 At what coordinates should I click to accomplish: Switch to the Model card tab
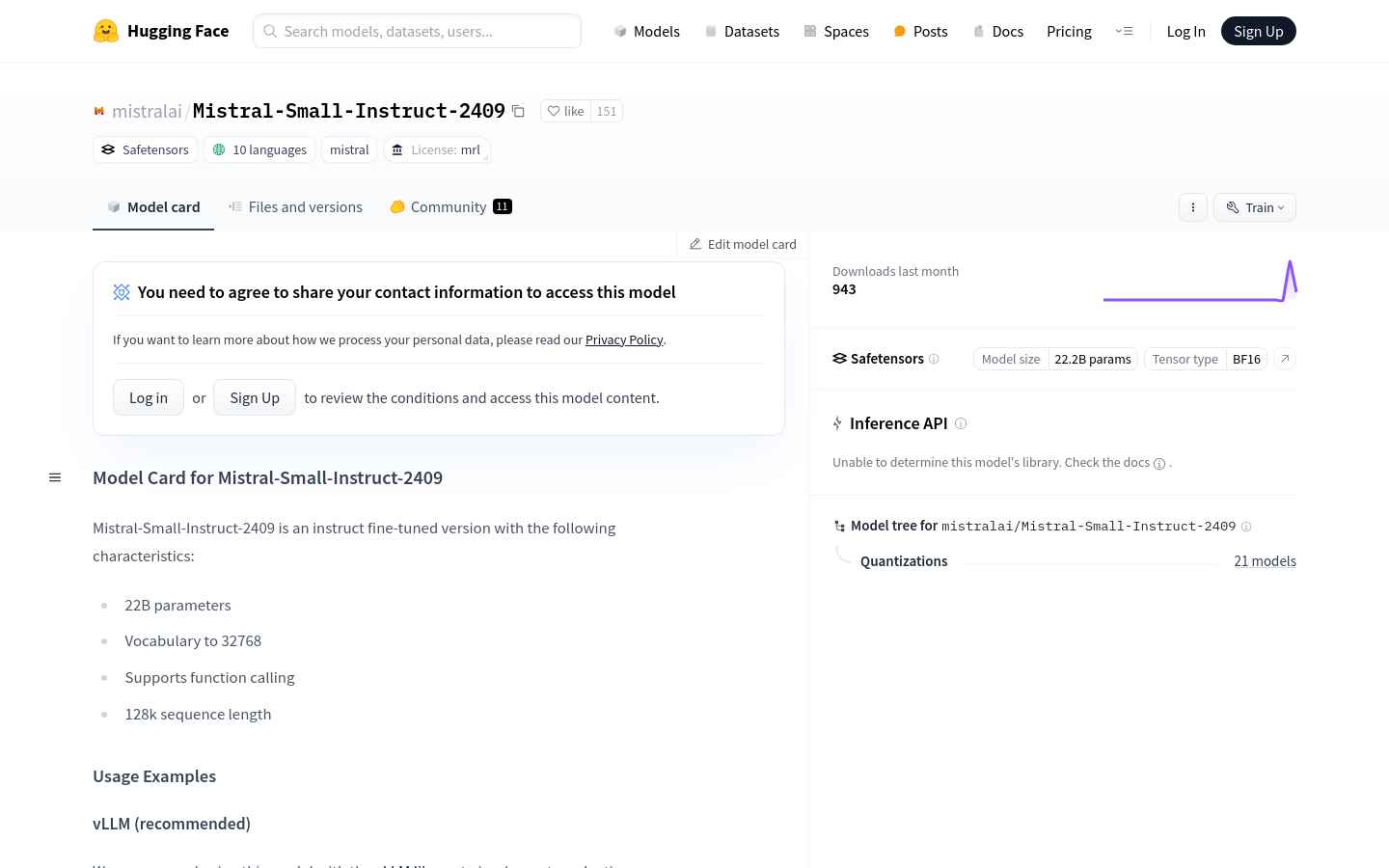pyautogui.click(x=153, y=207)
